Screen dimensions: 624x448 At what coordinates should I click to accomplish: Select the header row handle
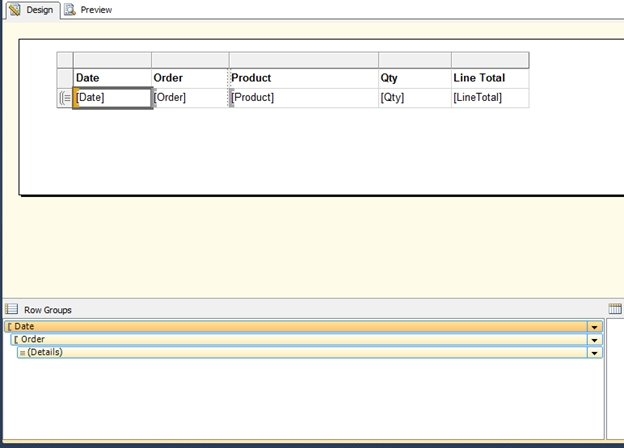point(65,77)
